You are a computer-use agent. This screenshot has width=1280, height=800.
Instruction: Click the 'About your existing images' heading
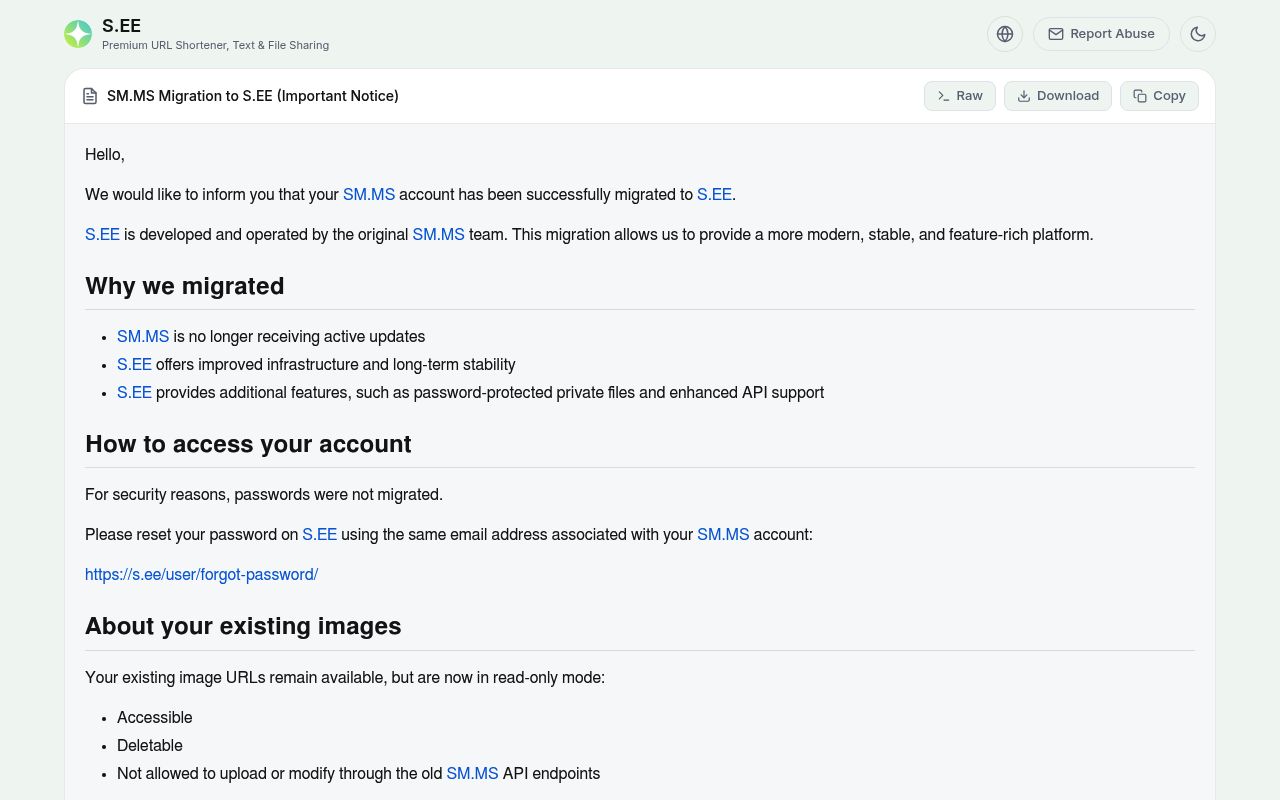tap(243, 626)
